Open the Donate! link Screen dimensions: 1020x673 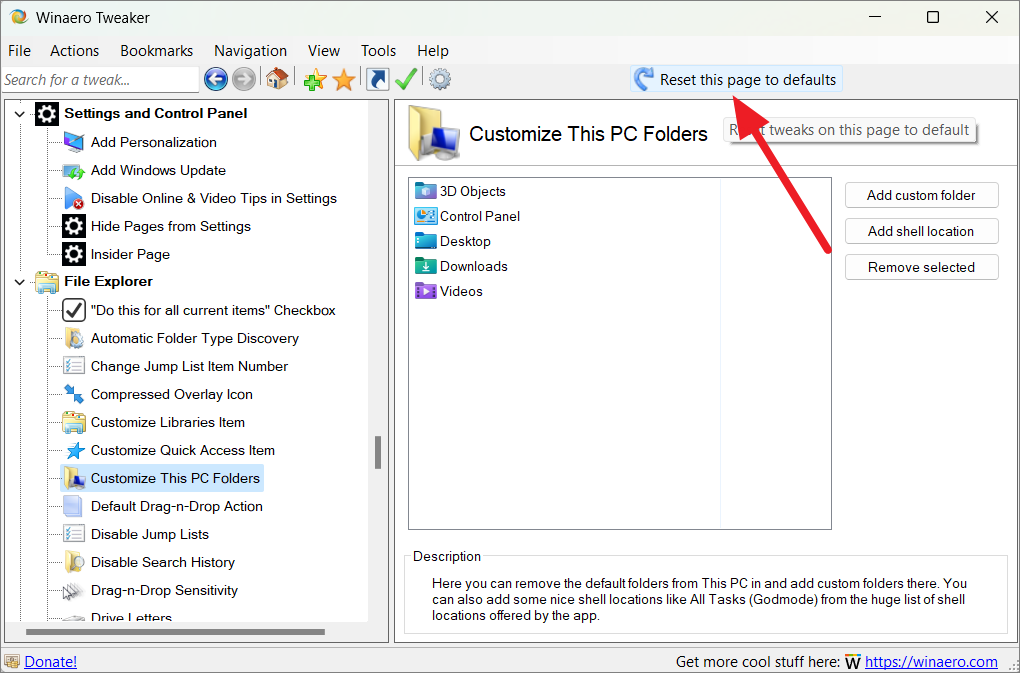(x=51, y=661)
